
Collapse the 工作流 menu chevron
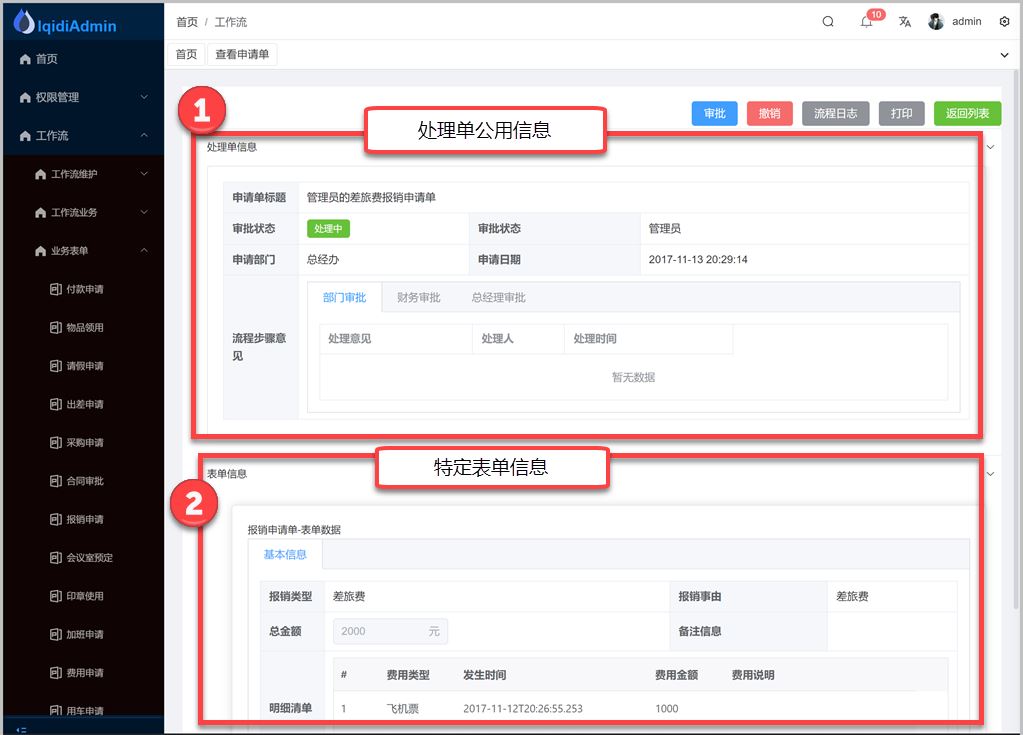click(144, 135)
